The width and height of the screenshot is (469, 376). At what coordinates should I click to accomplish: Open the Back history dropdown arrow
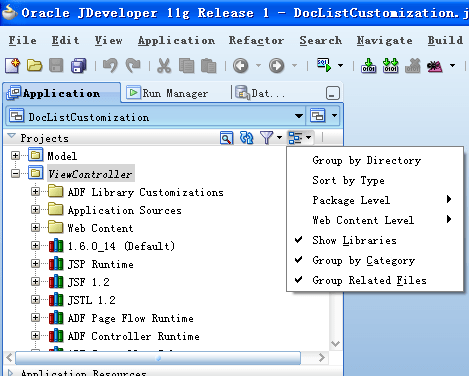point(258,65)
